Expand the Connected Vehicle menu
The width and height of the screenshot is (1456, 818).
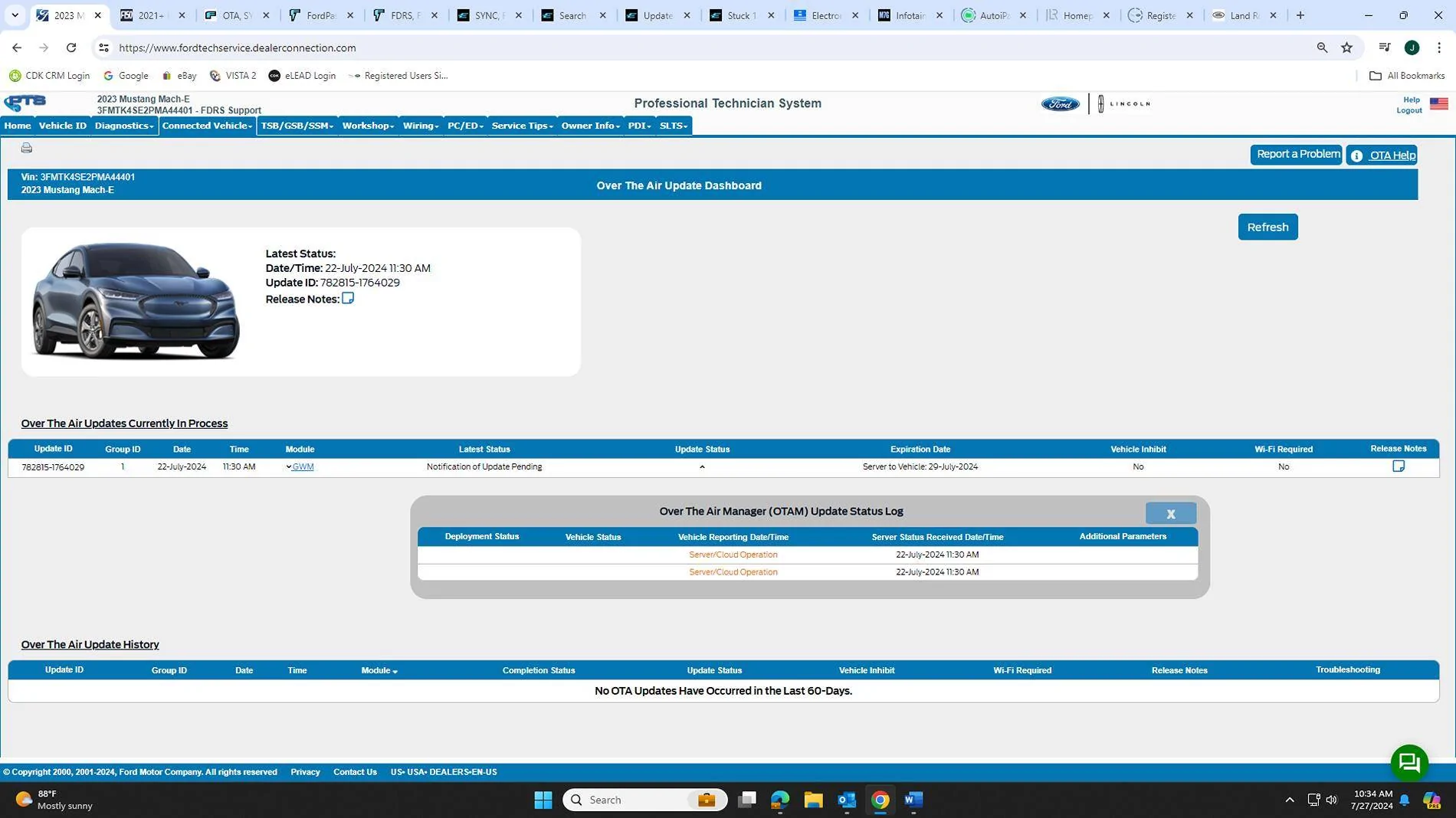point(207,126)
